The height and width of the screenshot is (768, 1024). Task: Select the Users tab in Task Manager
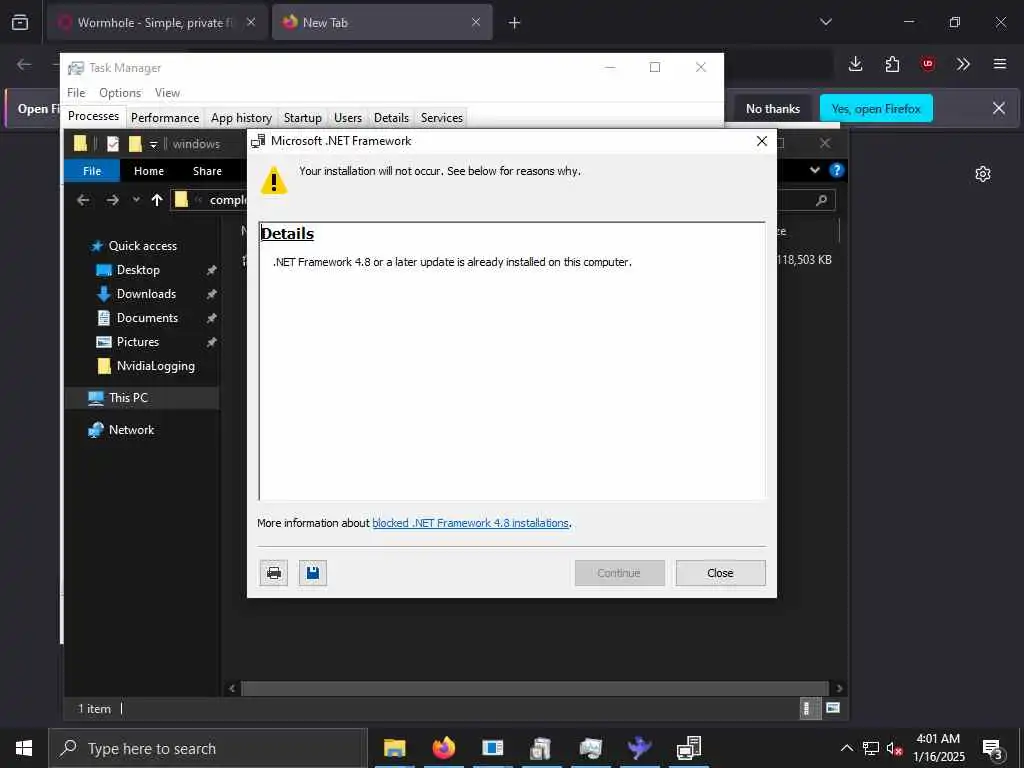[347, 118]
